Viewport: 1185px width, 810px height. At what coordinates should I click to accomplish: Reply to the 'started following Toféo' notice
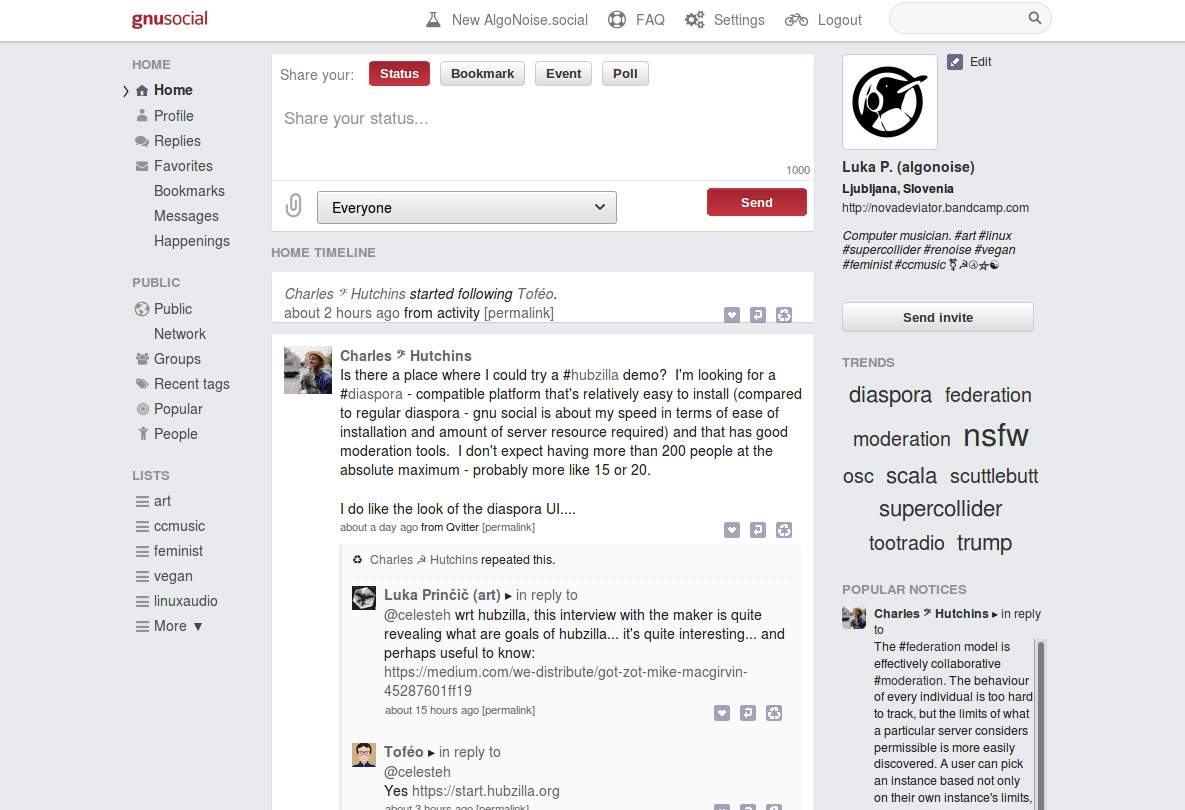pos(757,315)
